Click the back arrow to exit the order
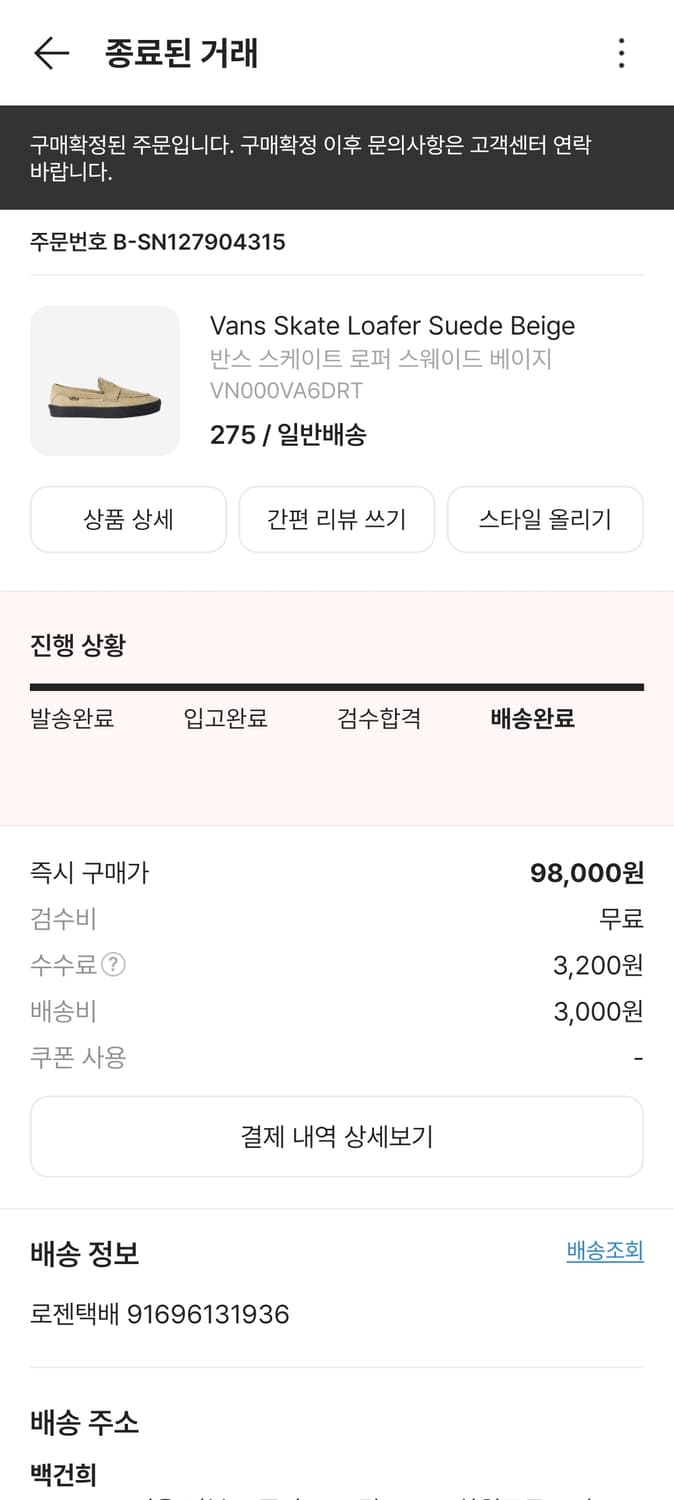 pos(49,55)
